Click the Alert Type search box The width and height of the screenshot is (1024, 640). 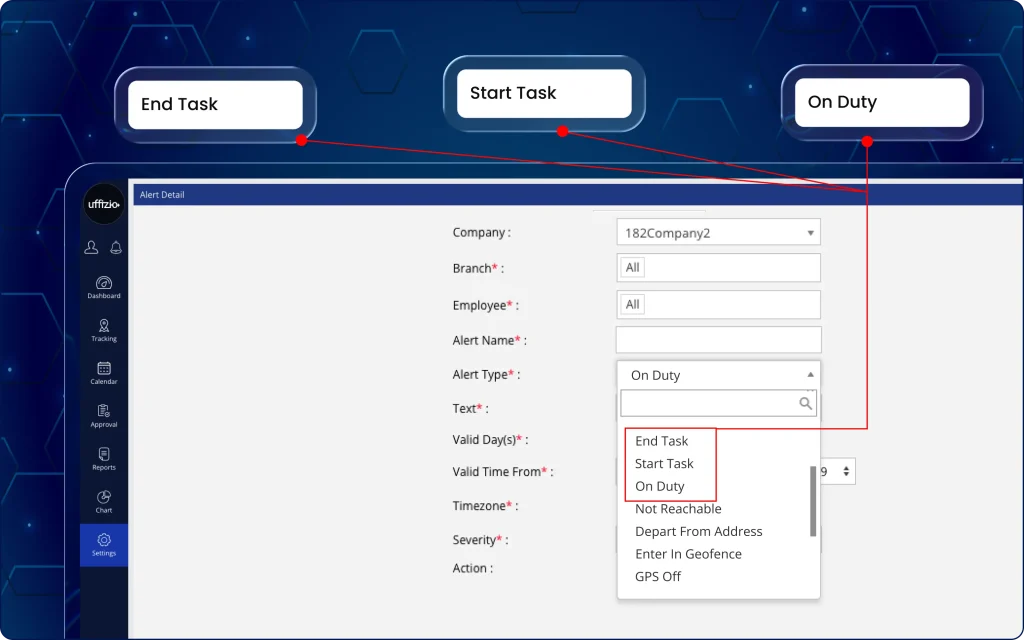click(x=718, y=404)
